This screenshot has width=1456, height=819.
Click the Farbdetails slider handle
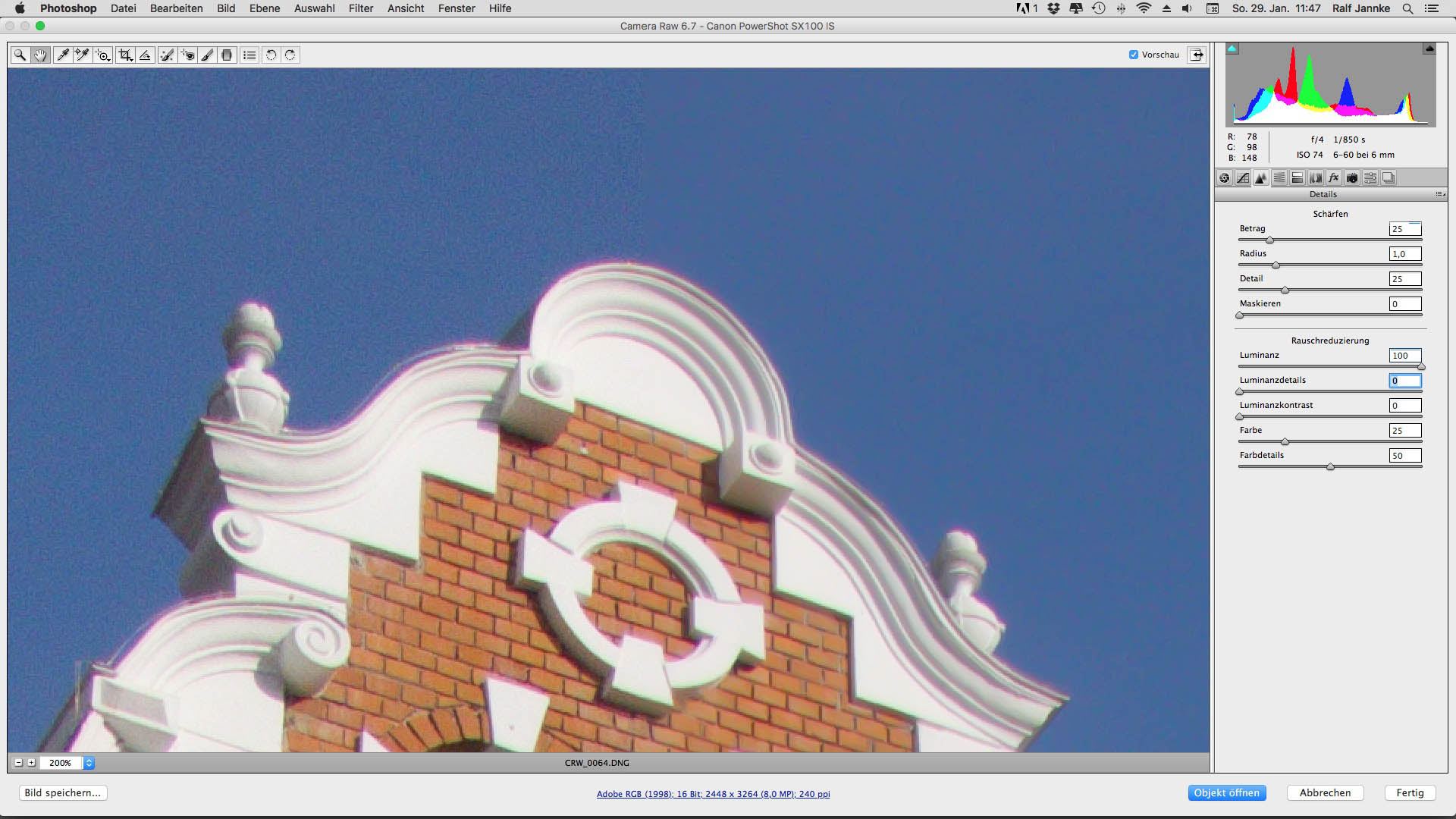(1330, 467)
